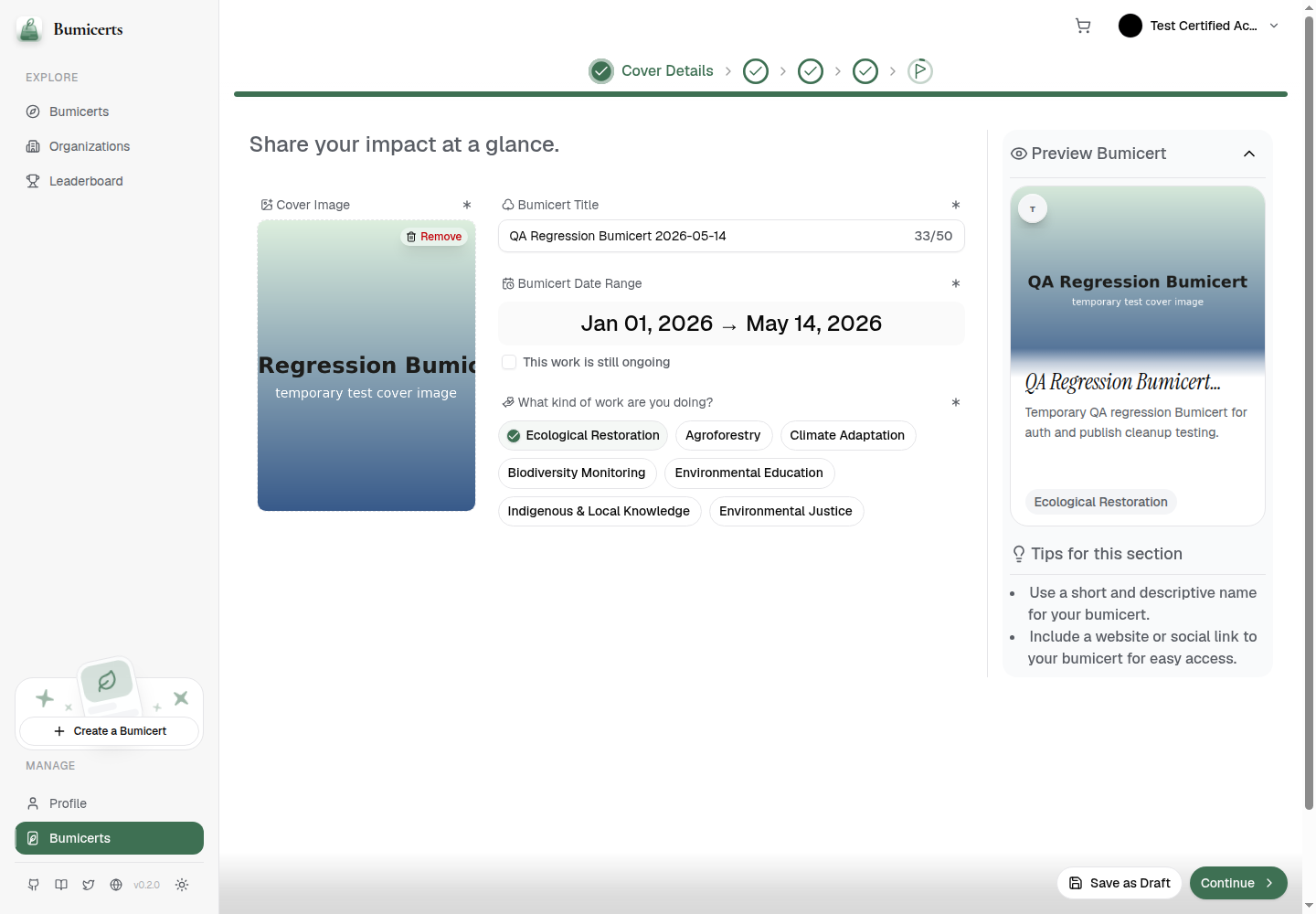The width and height of the screenshot is (1316, 914).
Task: Open the Twitter bird icon
Action: click(x=89, y=885)
